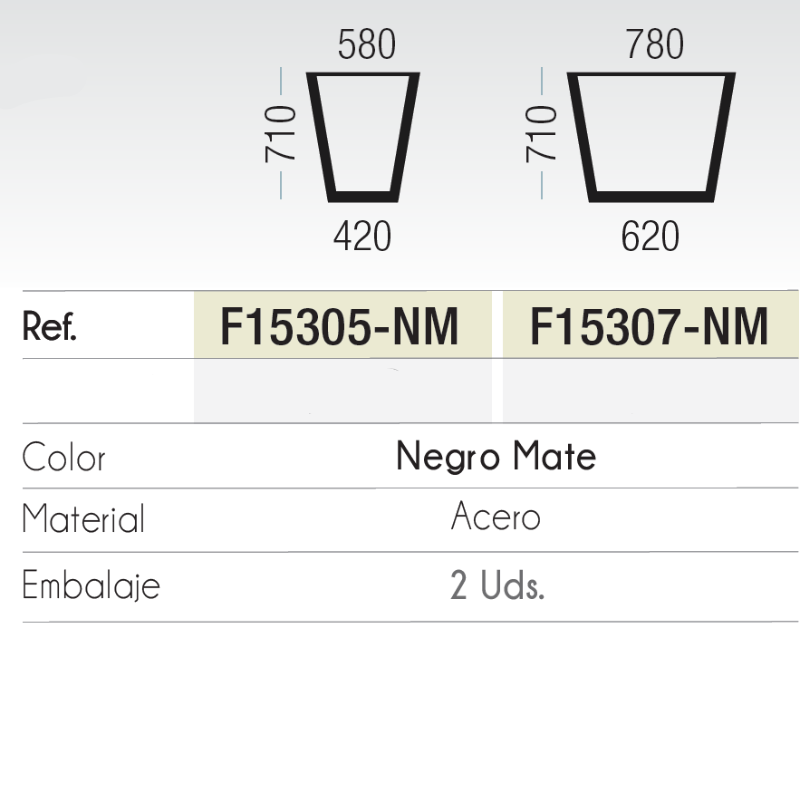The height and width of the screenshot is (800, 800).
Task: Select the 780 top width dimension
Action: point(654,45)
